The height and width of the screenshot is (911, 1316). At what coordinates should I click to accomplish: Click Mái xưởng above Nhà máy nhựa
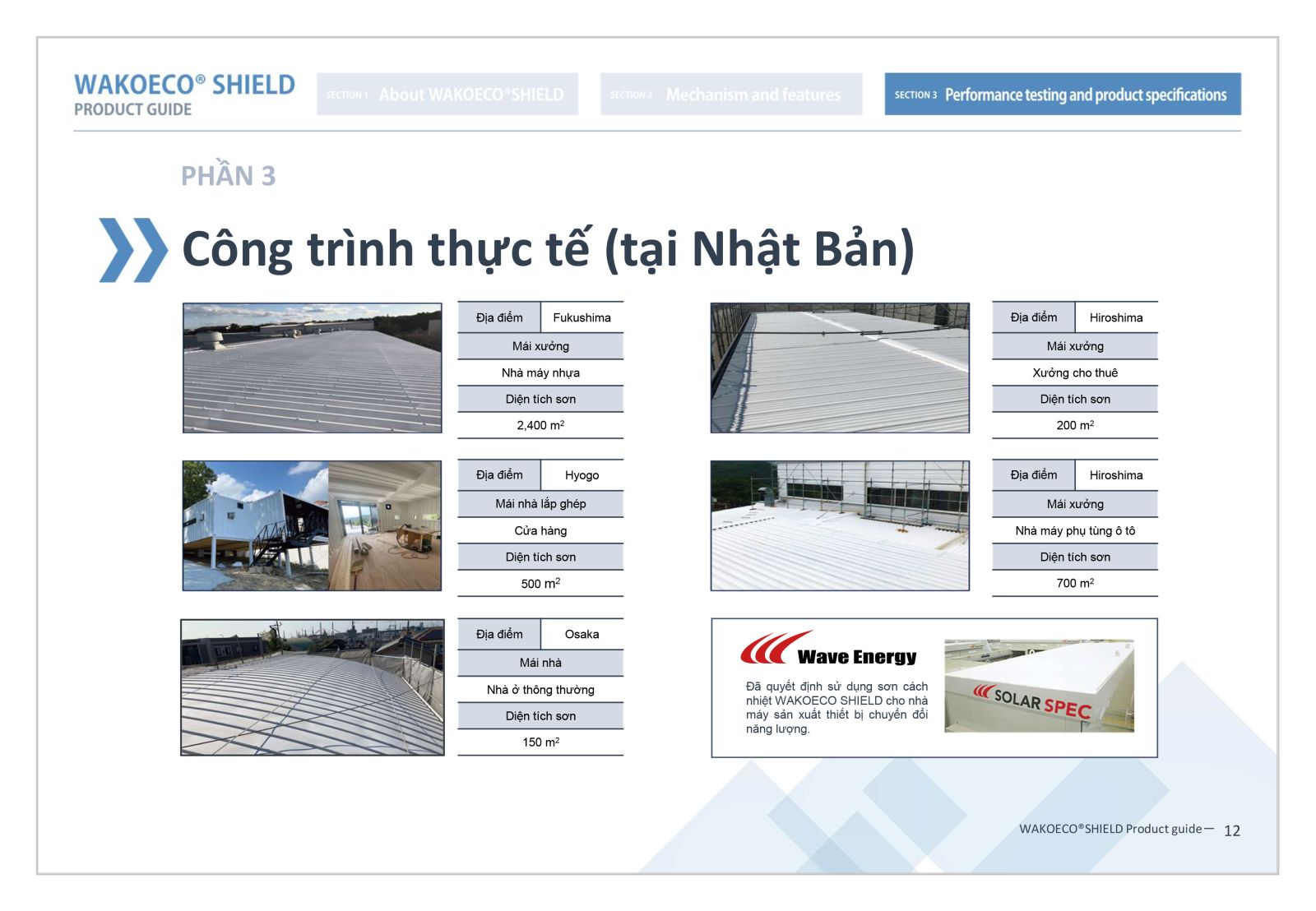click(x=540, y=346)
